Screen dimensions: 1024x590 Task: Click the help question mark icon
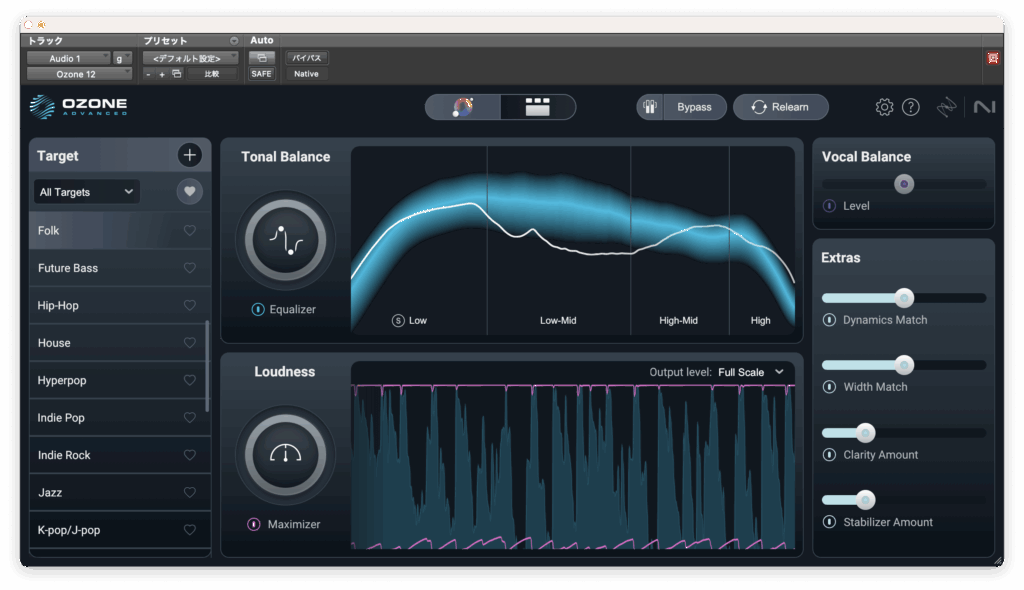point(910,107)
